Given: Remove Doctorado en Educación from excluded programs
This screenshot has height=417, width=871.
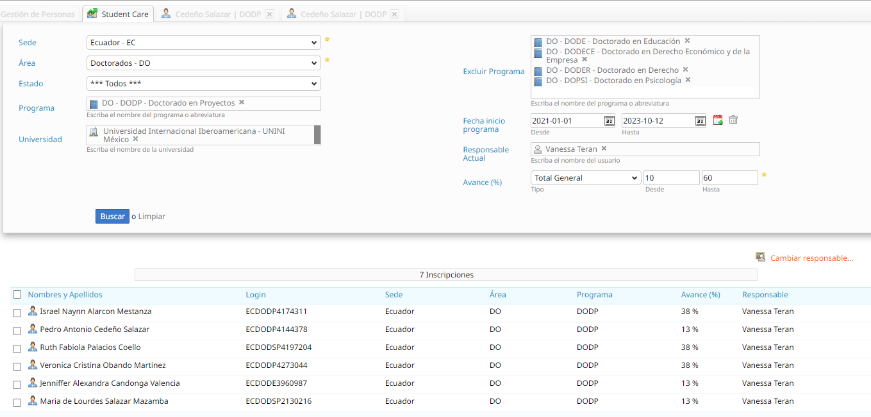Looking at the screenshot, I should coord(687,41).
